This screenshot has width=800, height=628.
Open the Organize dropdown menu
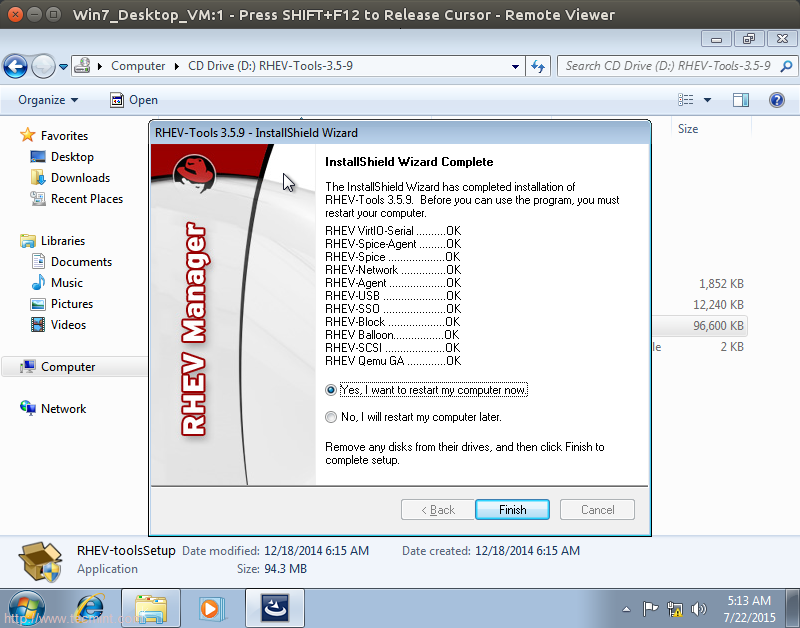[48, 100]
